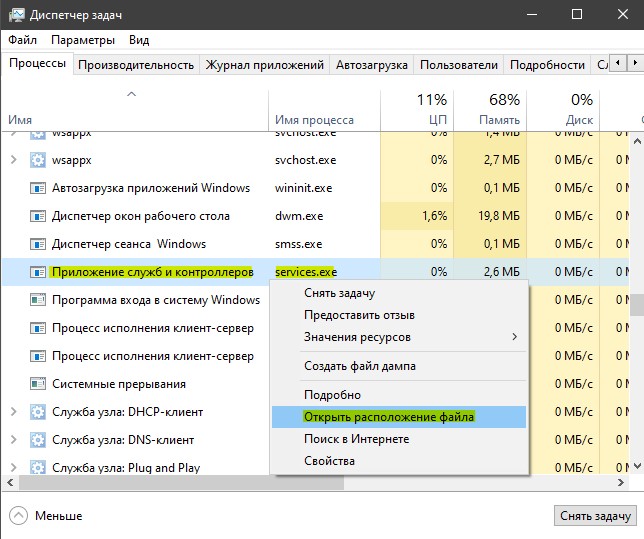
Task: Open the Вид menu
Action: point(139,40)
